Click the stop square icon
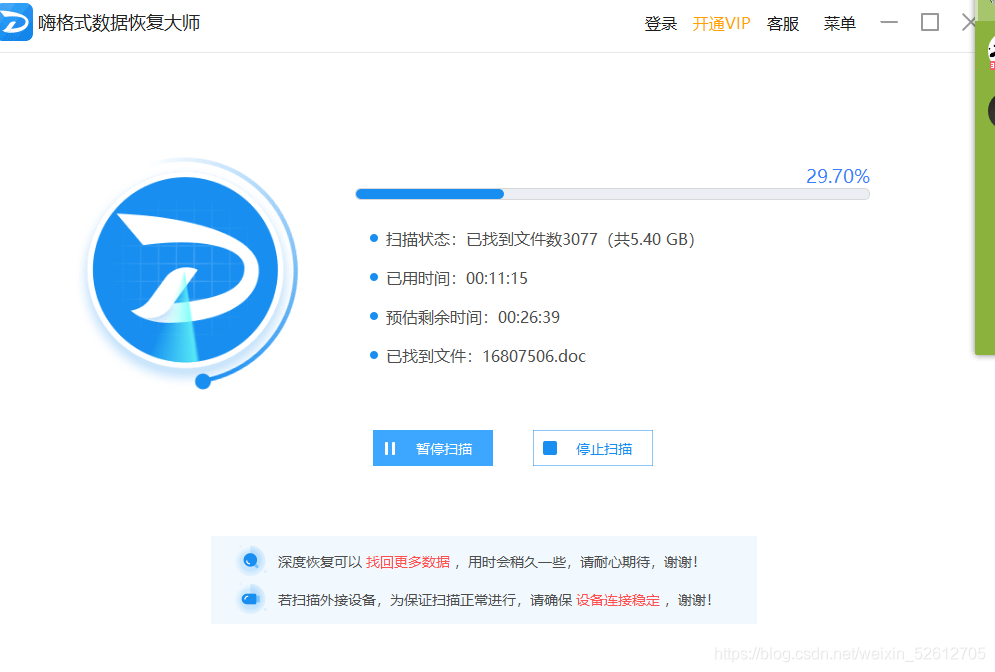Image resolution: width=995 pixels, height=672 pixels. tap(550, 448)
